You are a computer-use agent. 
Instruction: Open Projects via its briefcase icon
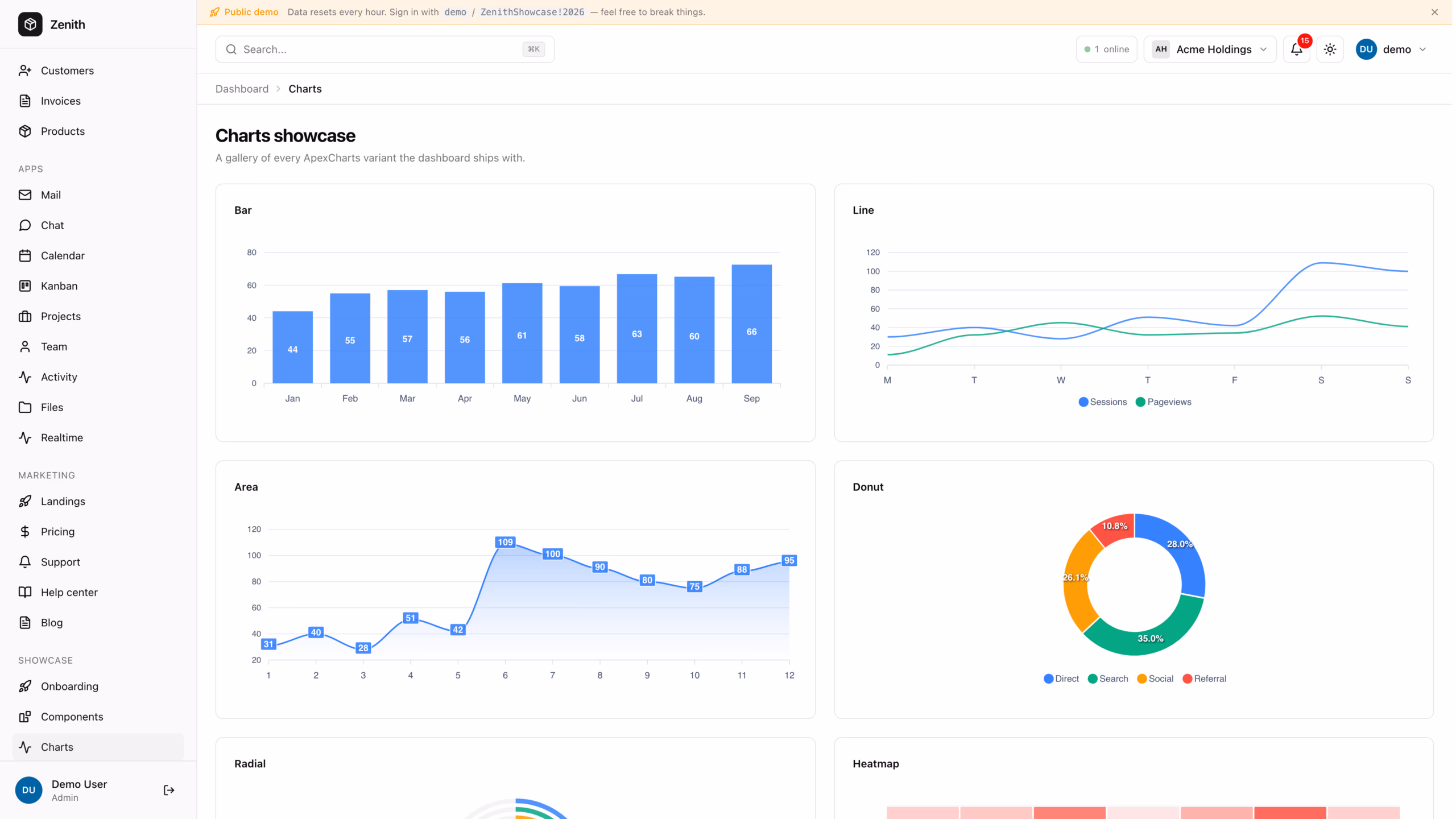(x=25, y=316)
